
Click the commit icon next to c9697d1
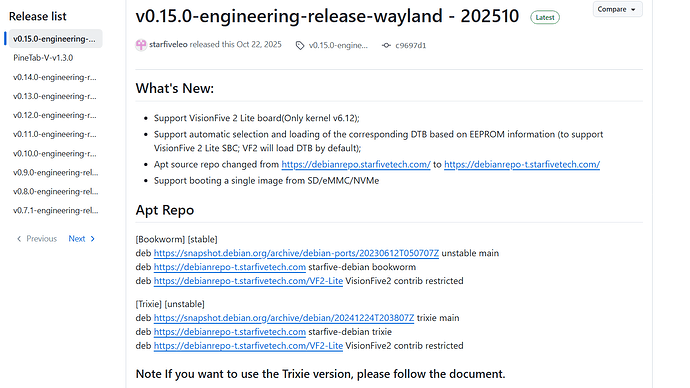coord(386,45)
